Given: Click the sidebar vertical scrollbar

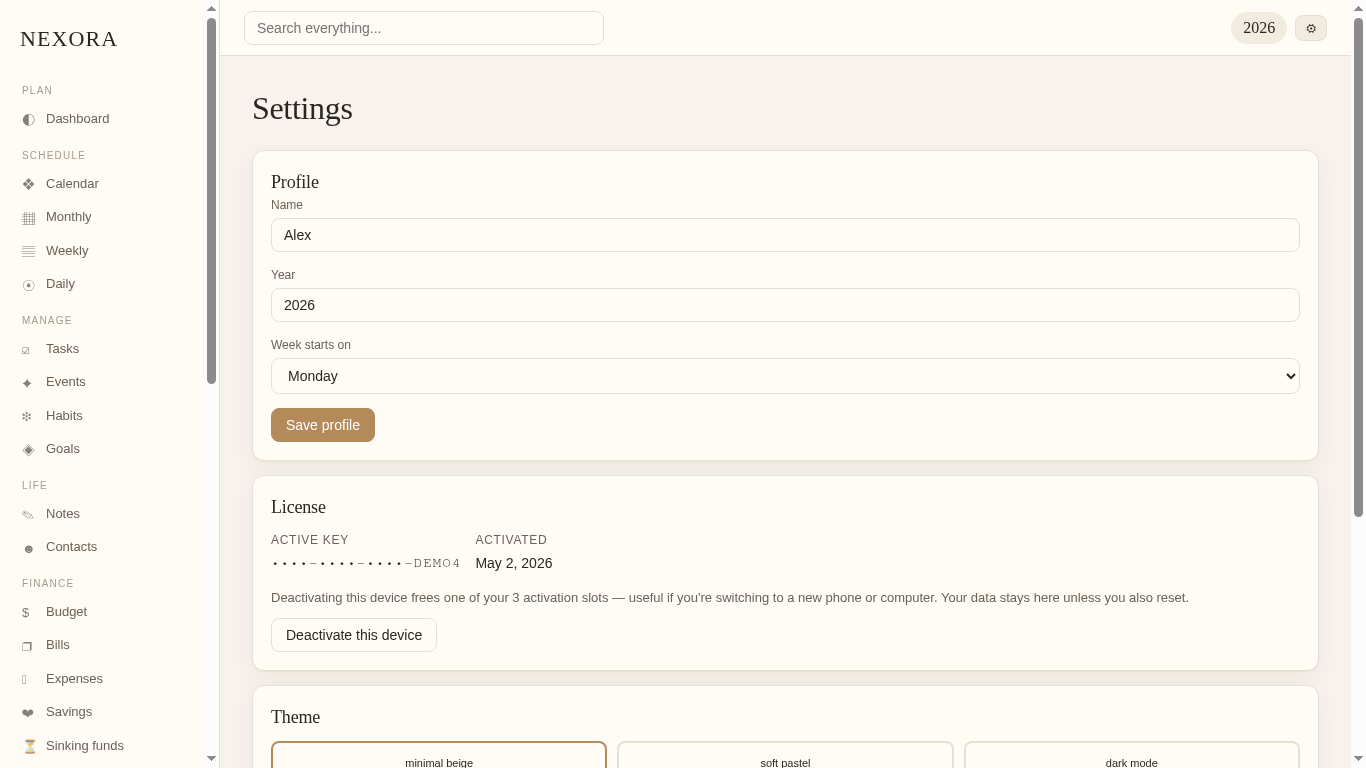Looking at the screenshot, I should coord(211,200).
